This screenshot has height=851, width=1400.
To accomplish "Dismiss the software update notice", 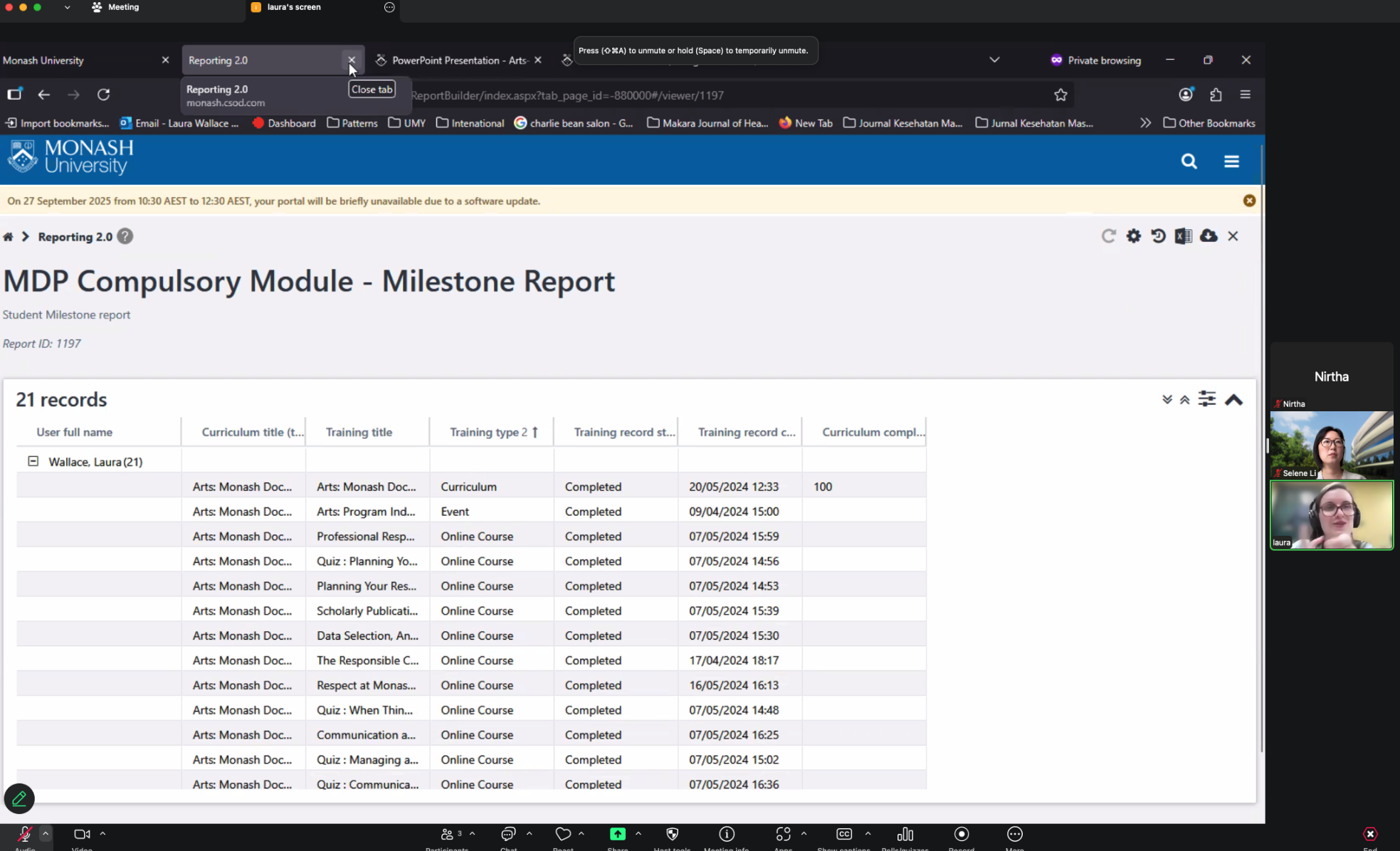I will [1249, 201].
